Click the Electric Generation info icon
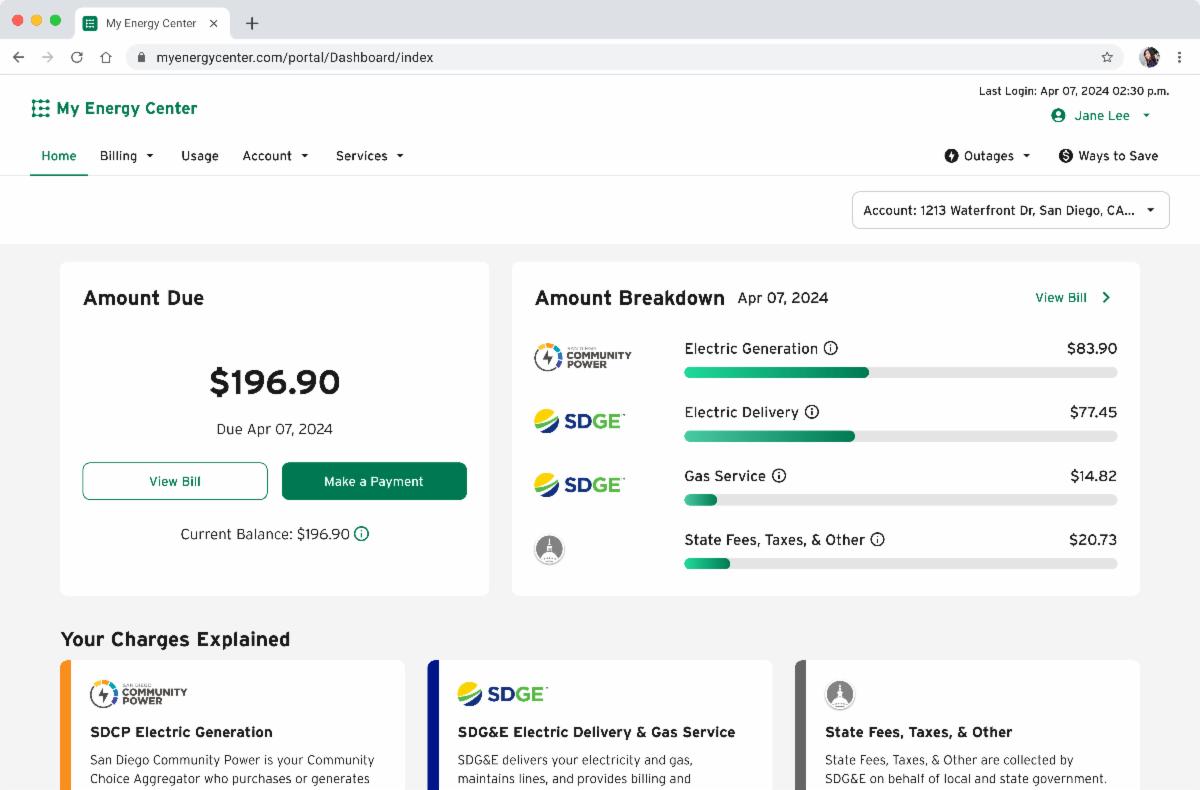Viewport: 1200px width, 790px height. pyautogui.click(x=830, y=349)
